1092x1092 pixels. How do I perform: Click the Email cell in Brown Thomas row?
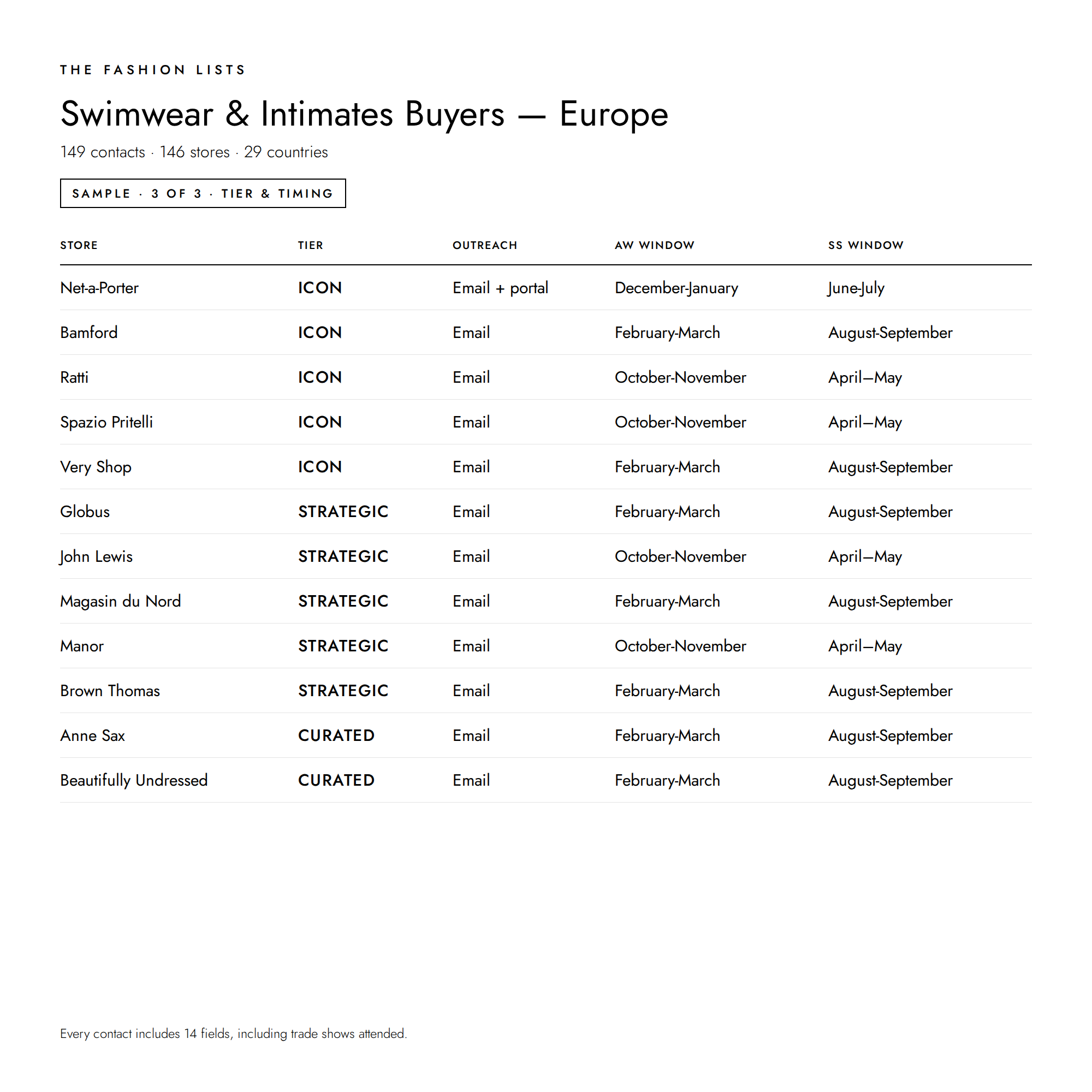(471, 691)
